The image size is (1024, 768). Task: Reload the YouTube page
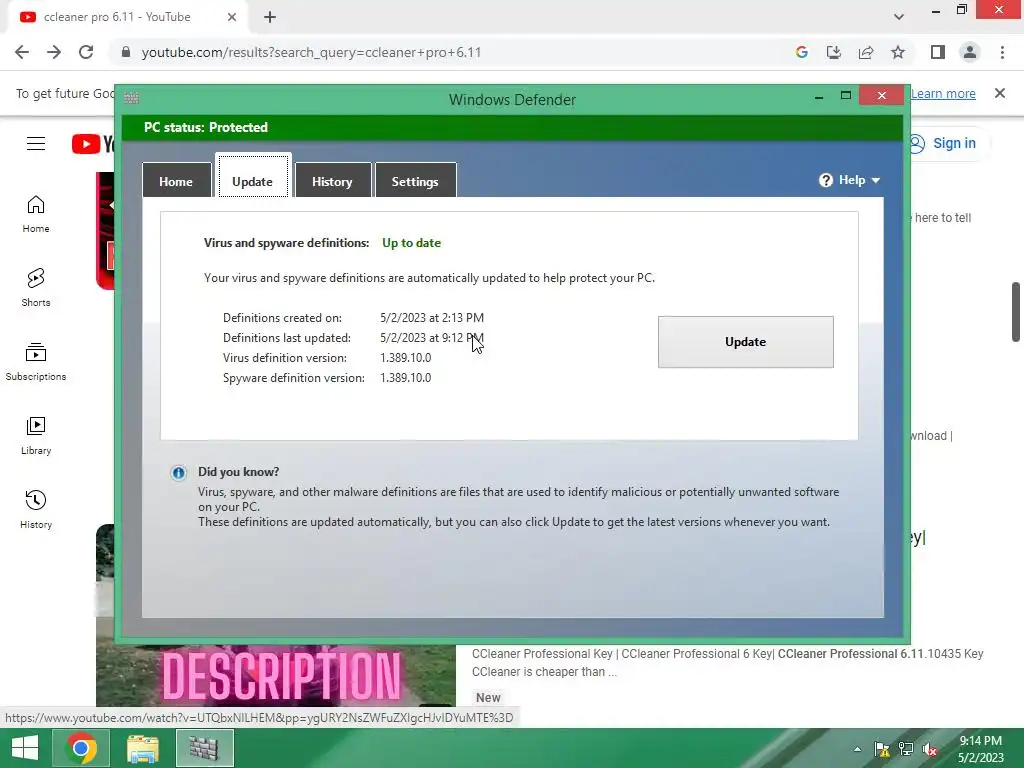point(86,52)
